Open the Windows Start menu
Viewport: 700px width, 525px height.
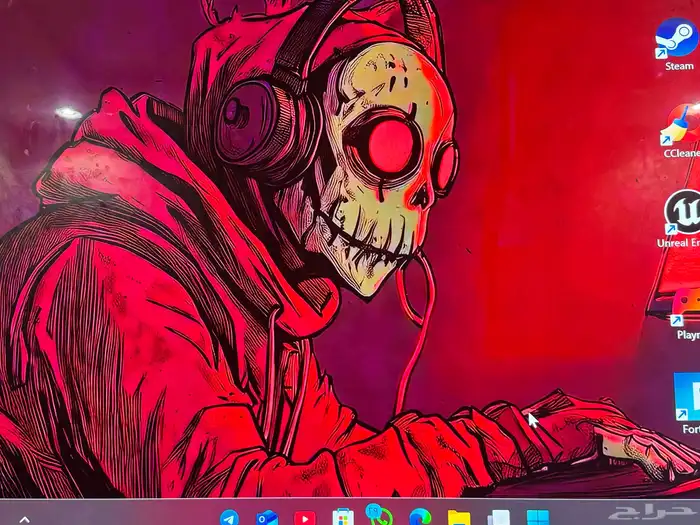[x=538, y=517]
